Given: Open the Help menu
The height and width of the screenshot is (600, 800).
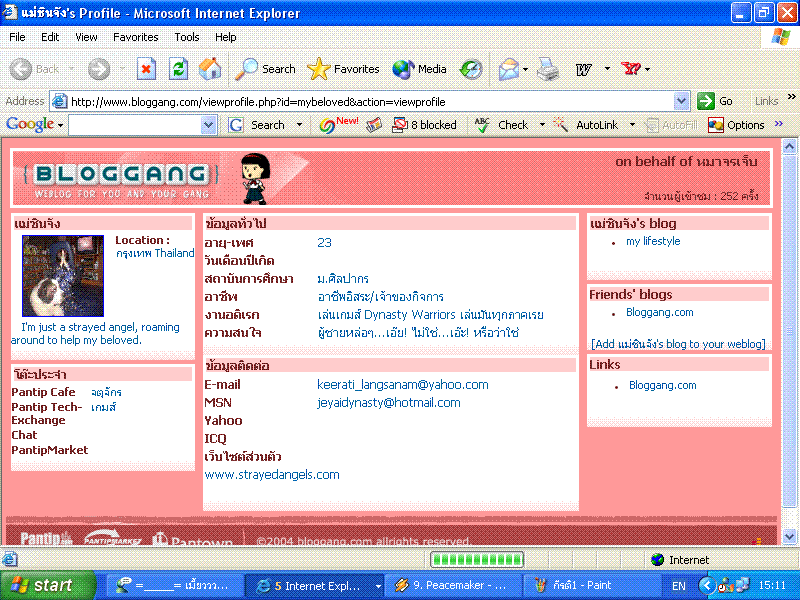Looking at the screenshot, I should click(x=225, y=37).
